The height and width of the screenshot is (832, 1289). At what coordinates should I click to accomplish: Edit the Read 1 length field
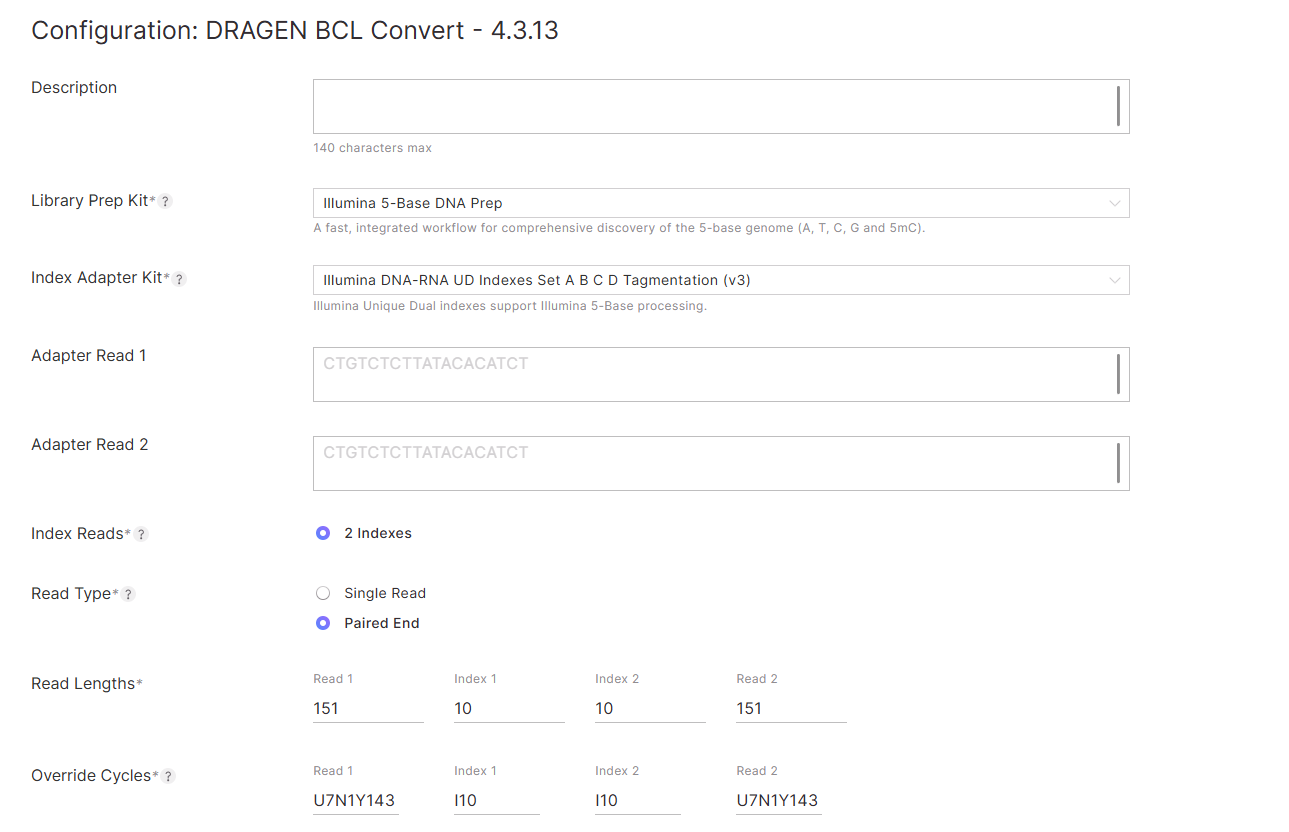(368, 708)
